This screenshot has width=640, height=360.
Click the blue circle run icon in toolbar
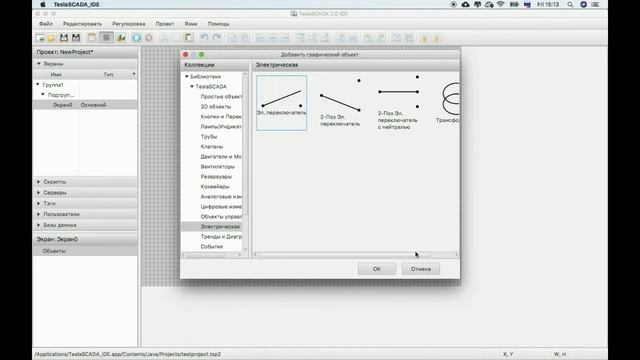(136, 38)
